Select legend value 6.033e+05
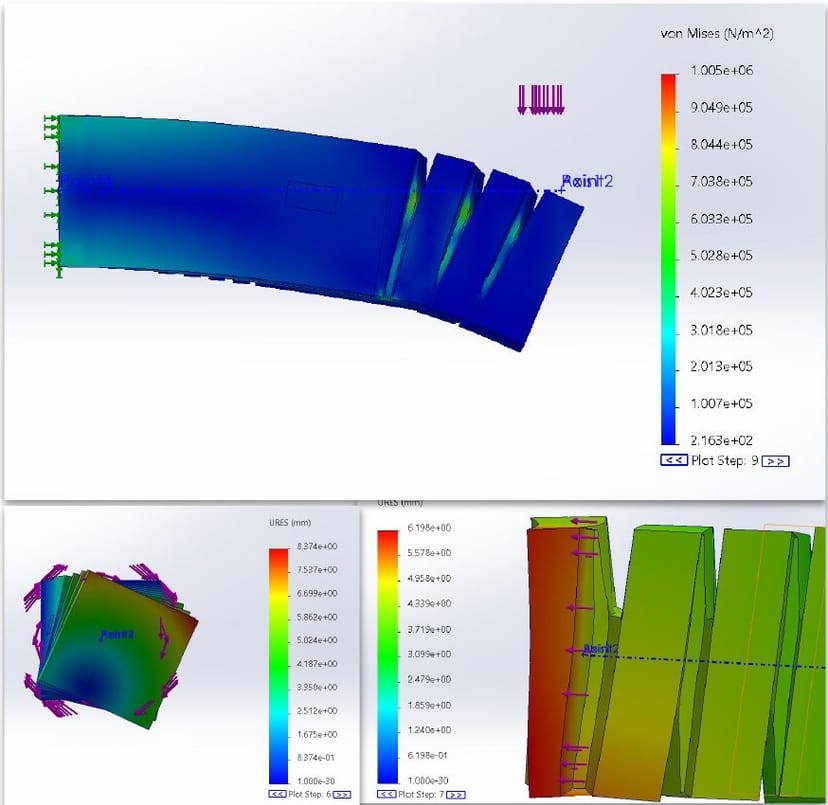This screenshot has width=828, height=805. pos(721,219)
